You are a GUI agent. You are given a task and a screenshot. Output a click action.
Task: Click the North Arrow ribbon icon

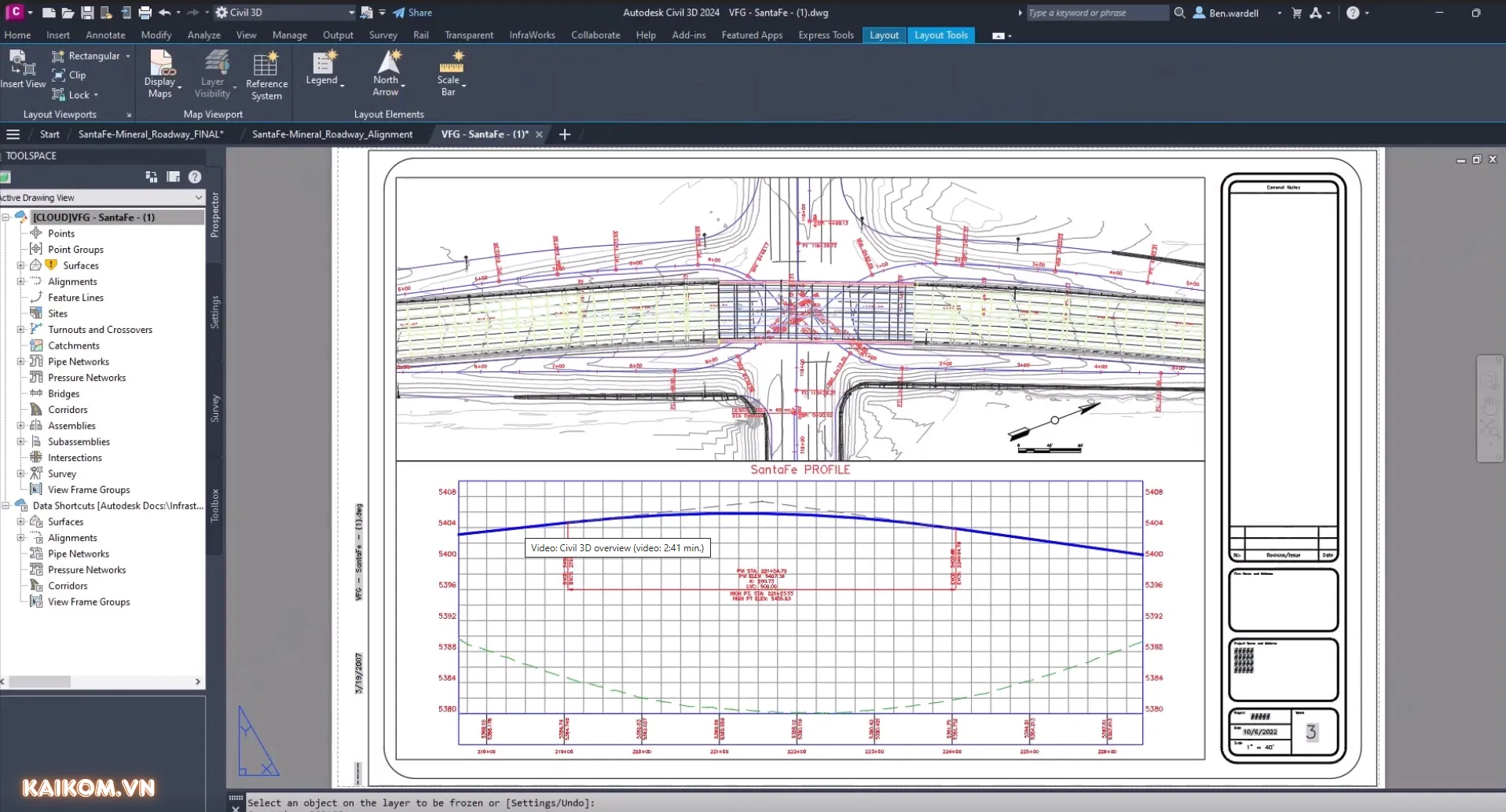(x=387, y=64)
